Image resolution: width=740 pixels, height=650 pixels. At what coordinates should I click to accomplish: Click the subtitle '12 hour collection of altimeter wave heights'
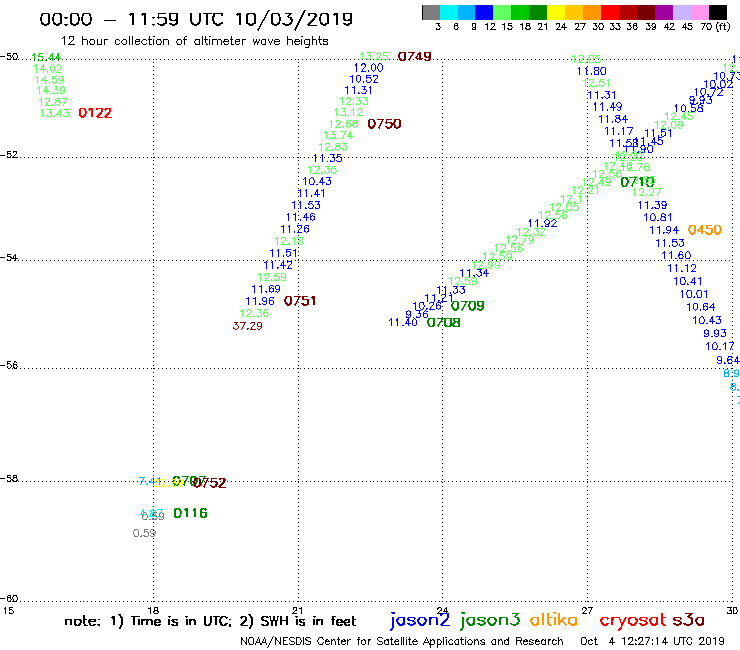pos(194,41)
